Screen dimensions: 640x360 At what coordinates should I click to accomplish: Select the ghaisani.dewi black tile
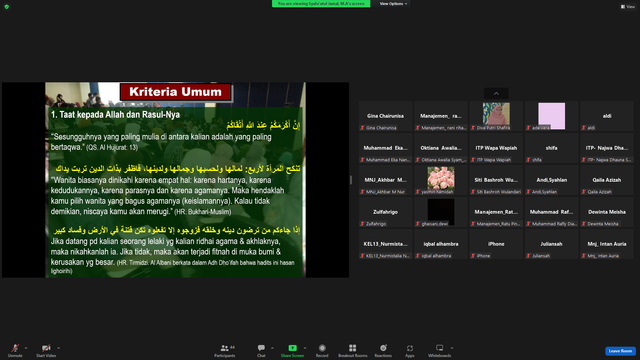(x=441, y=212)
